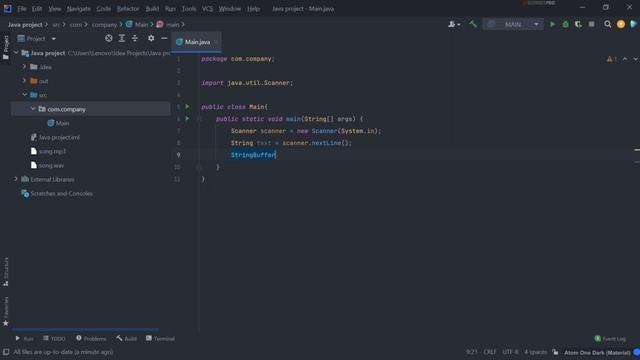The height and width of the screenshot is (360, 640).
Task: Open the TODO tool window
Action: (x=54, y=339)
